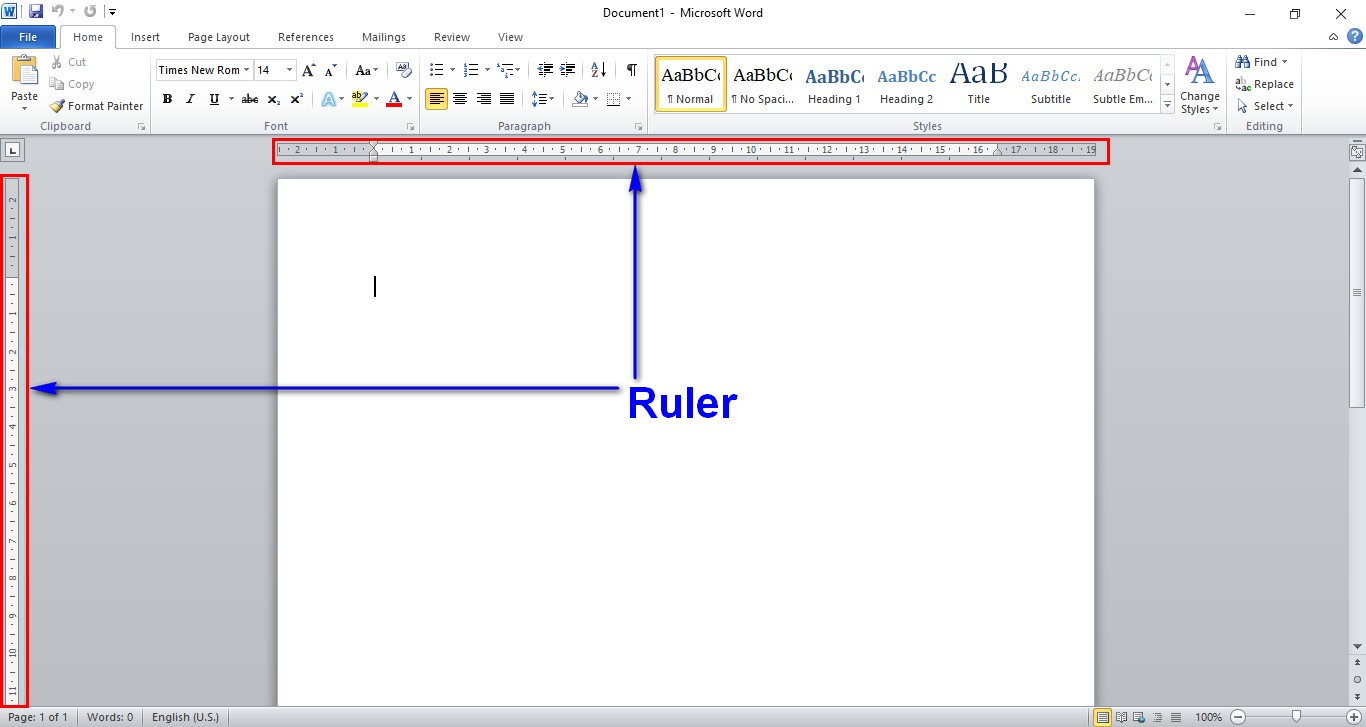Apply strikethrough formatting
Screen dimensions: 1366x727
tap(250, 99)
